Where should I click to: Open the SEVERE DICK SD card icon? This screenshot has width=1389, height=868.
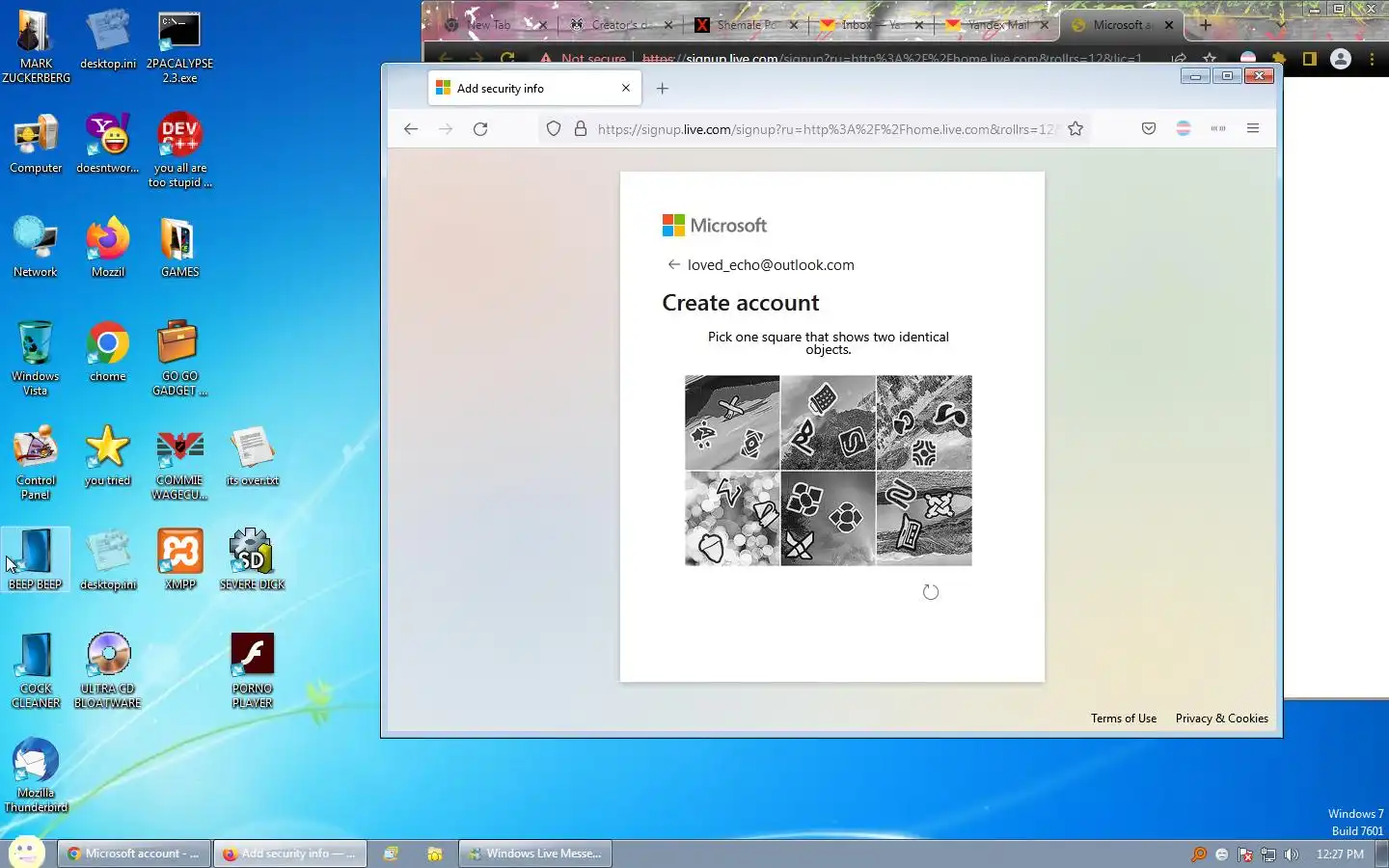pyautogui.click(x=252, y=559)
